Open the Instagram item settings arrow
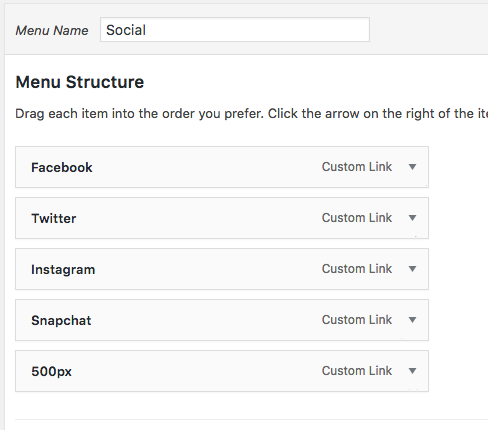This screenshot has height=430, width=488. tap(412, 269)
